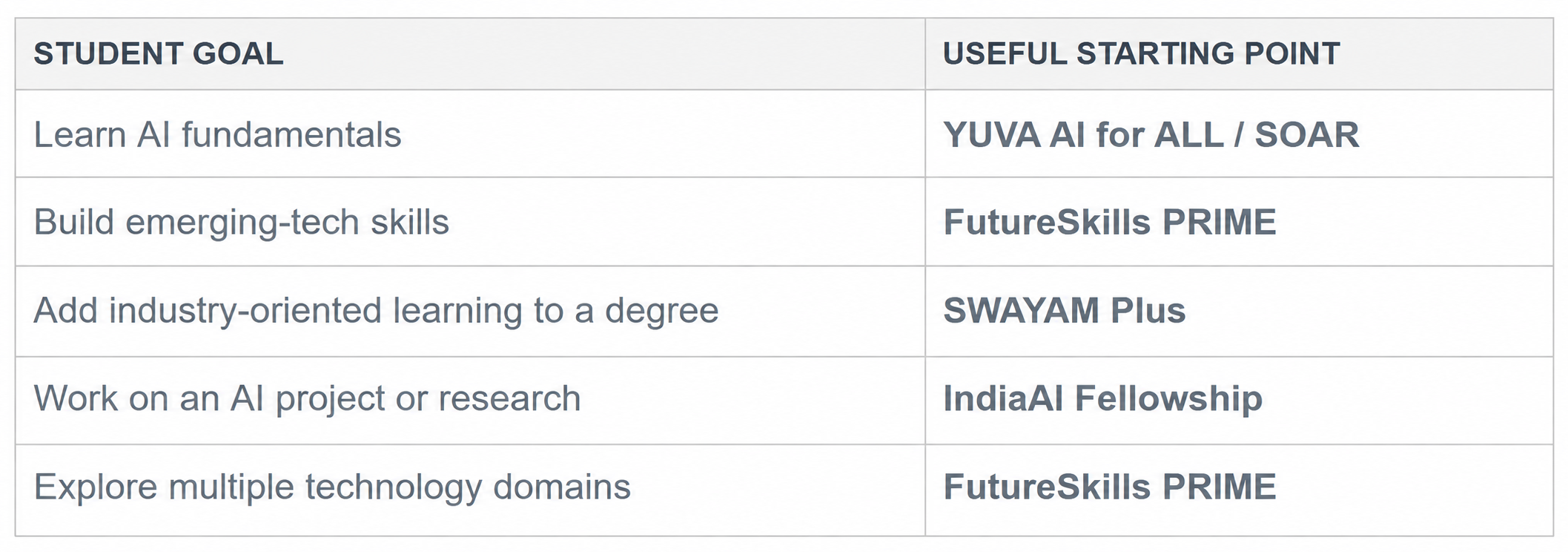The width and height of the screenshot is (1568, 552).
Task: Click the IndiaAI Fellowship entry
Action: coord(1102,398)
